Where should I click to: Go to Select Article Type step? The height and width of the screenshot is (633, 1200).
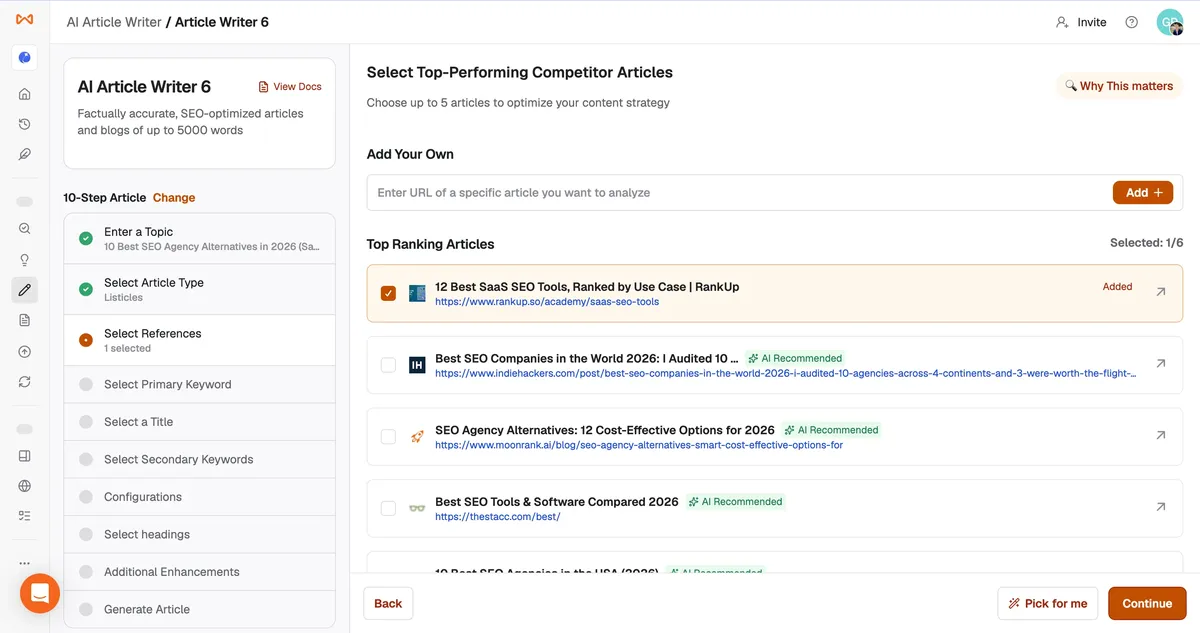pyautogui.click(x=199, y=289)
